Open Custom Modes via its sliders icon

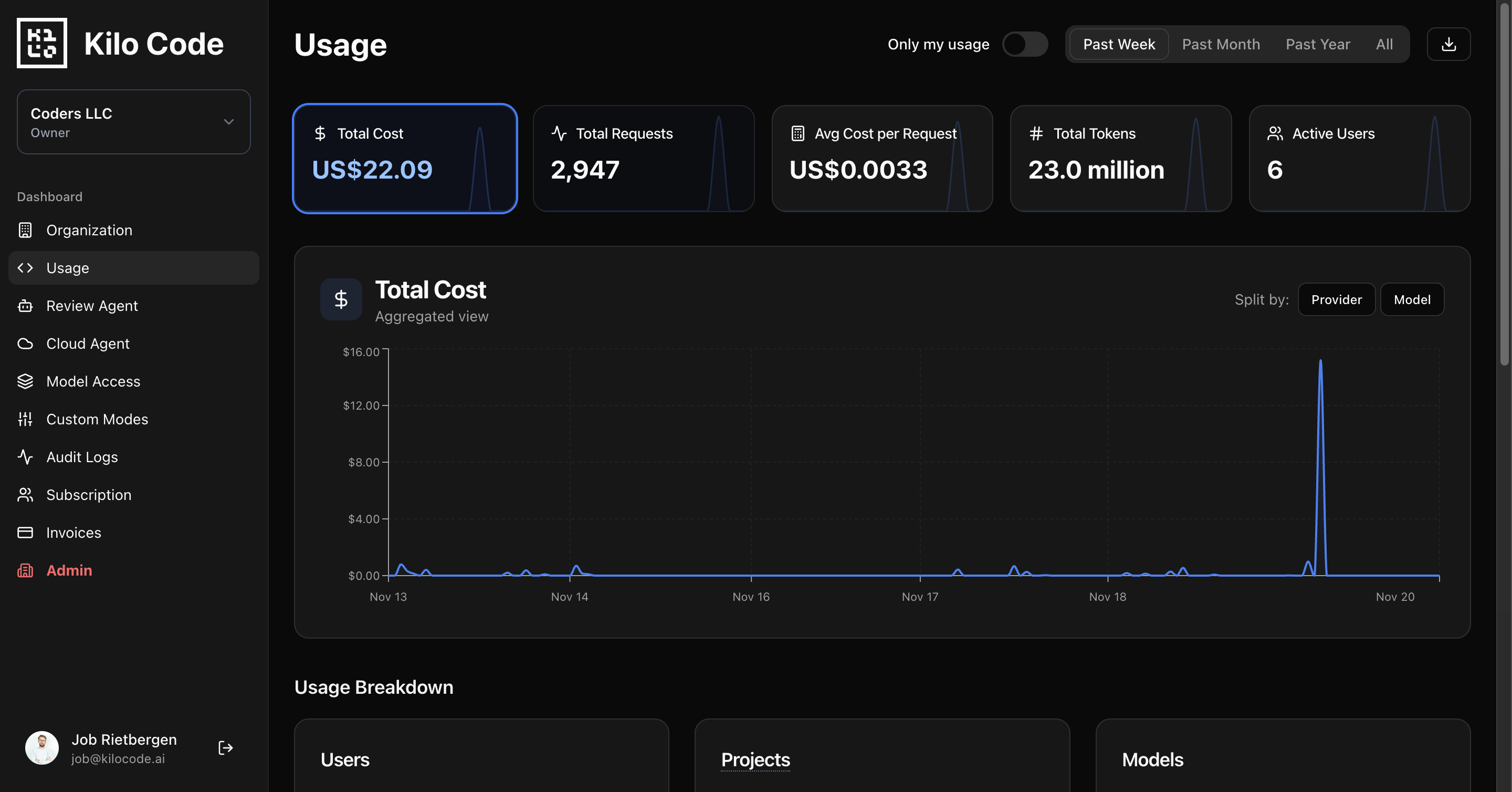pyautogui.click(x=25, y=419)
